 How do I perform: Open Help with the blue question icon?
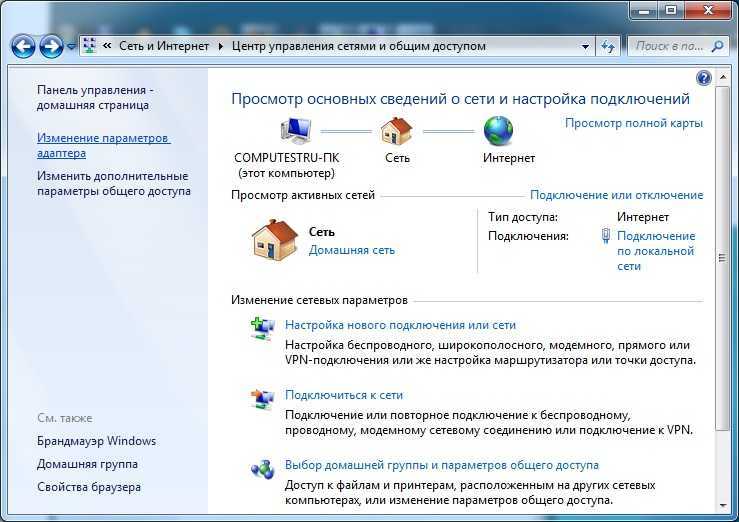(x=703, y=78)
